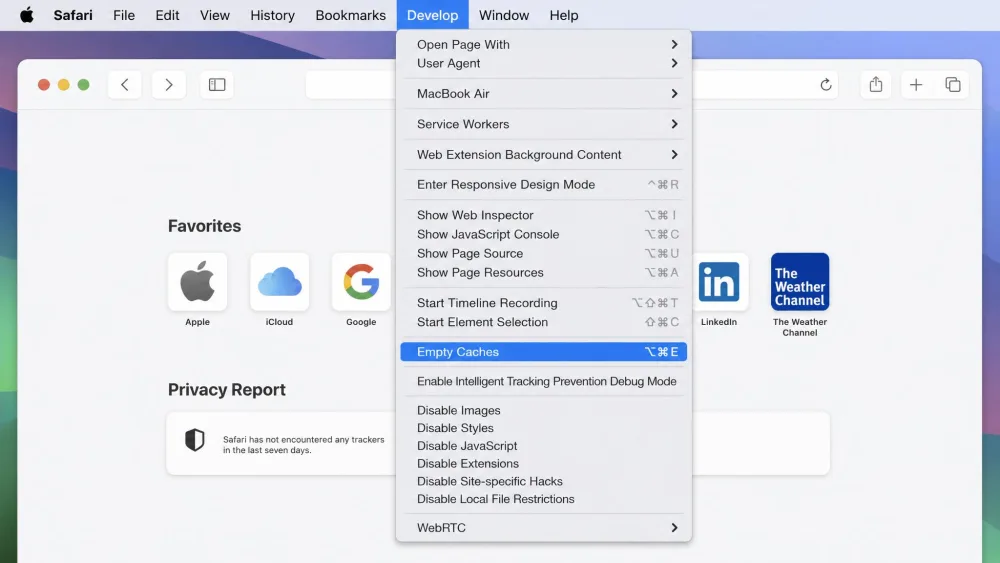Choose Show Page Resources
Image resolution: width=1000 pixels, height=563 pixels.
(543, 272)
